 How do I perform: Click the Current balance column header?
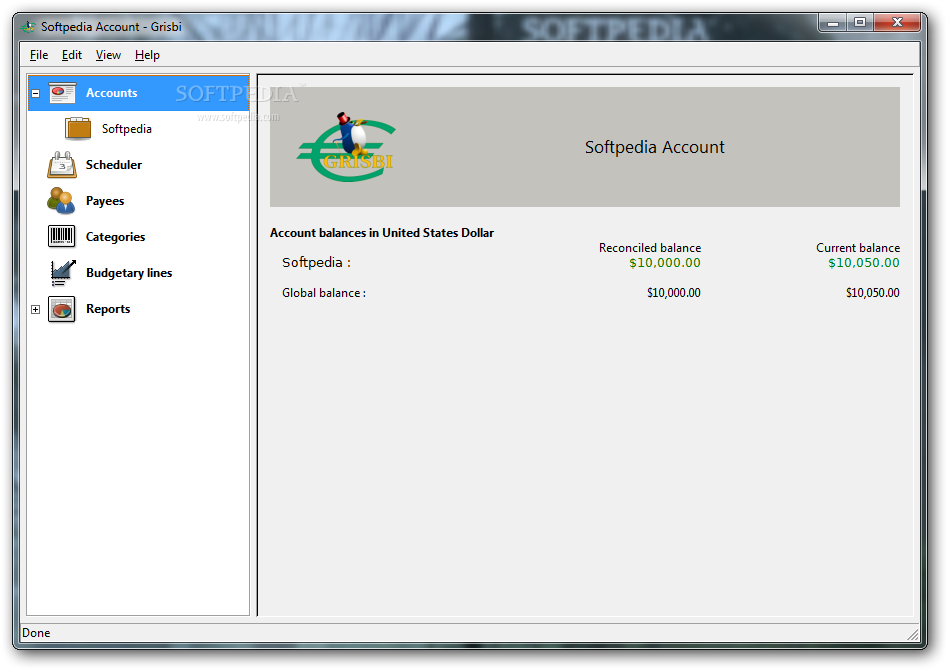click(x=858, y=248)
